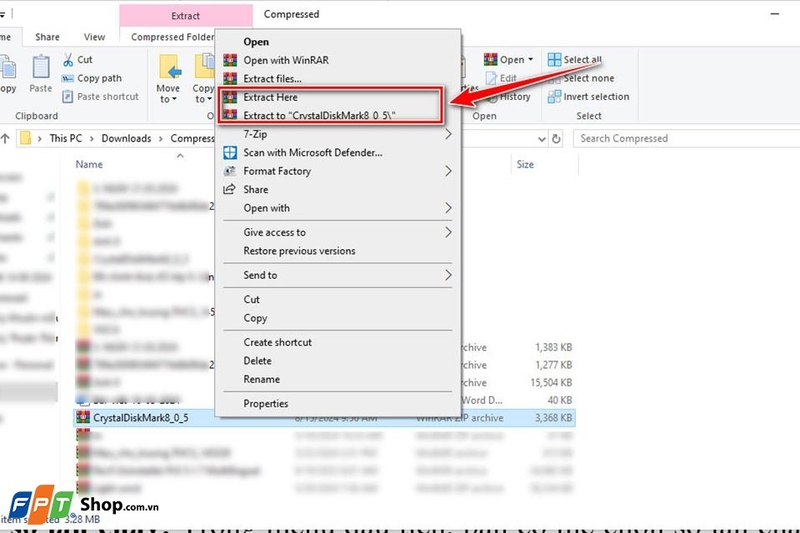Click the Refresh button
Image resolution: width=800 pixels, height=533 pixels.
(556, 139)
